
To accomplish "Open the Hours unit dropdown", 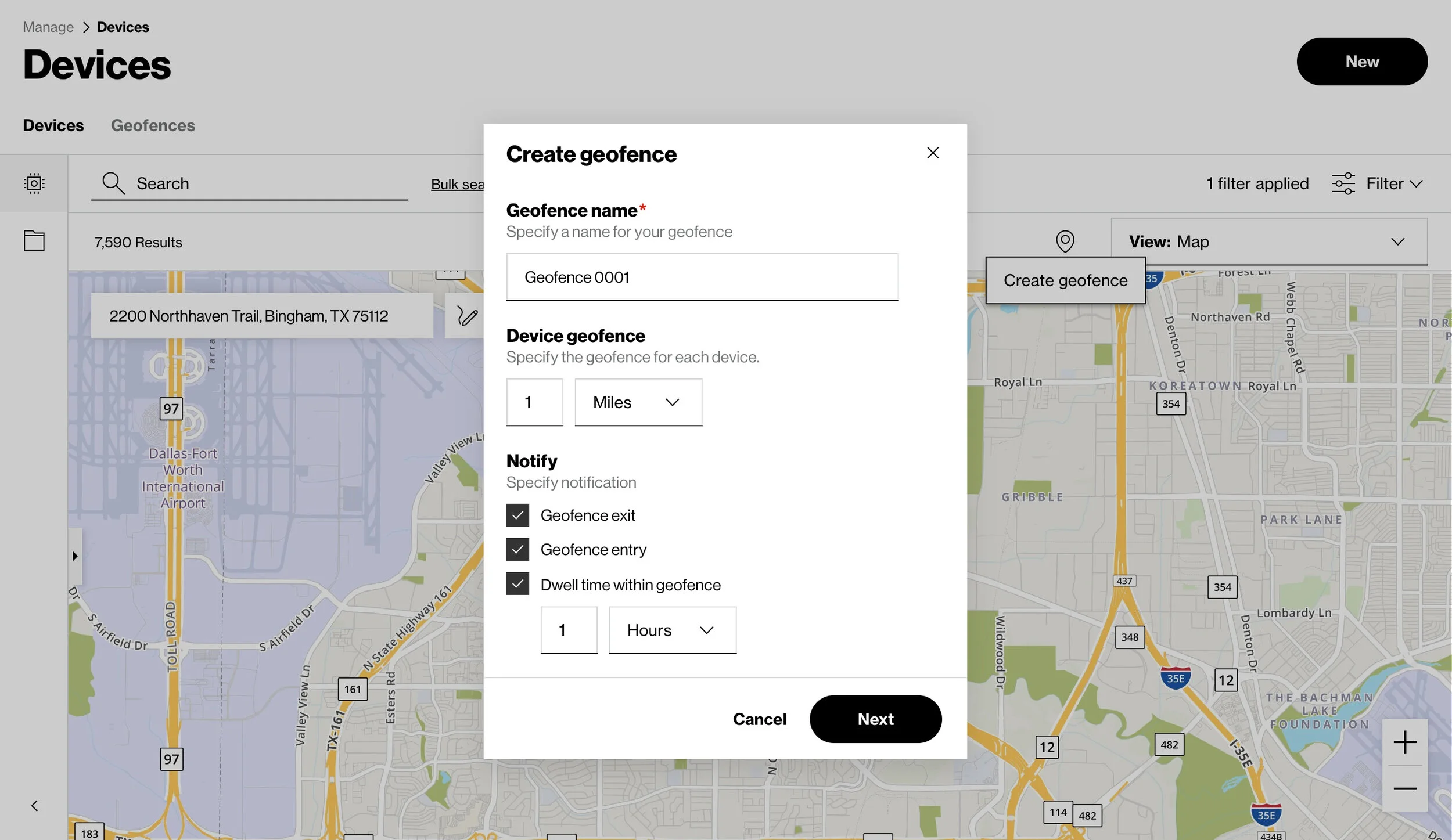I will click(x=672, y=629).
